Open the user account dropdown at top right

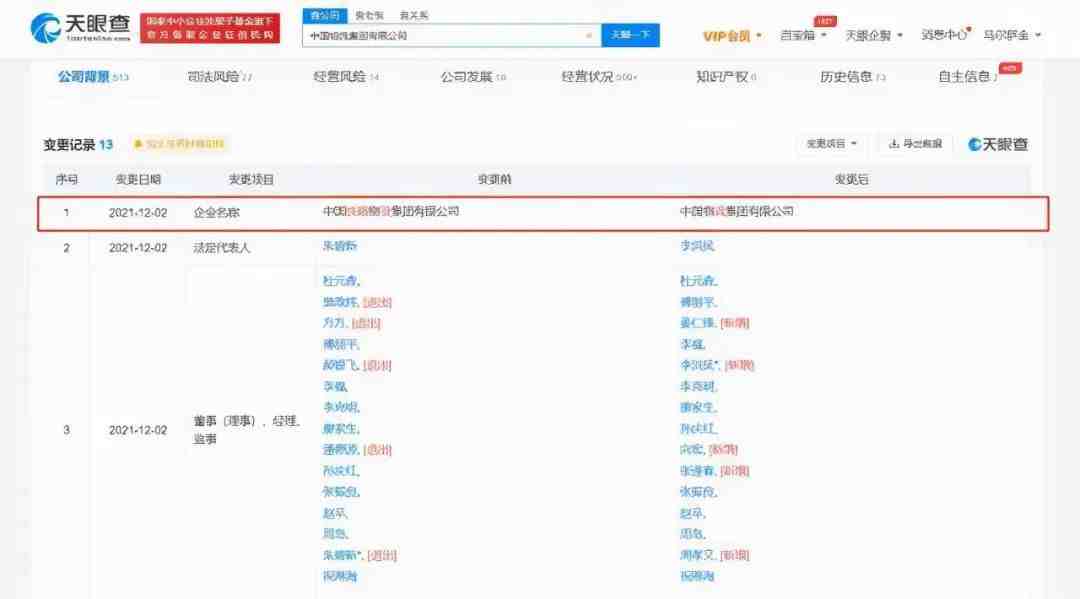1012,35
